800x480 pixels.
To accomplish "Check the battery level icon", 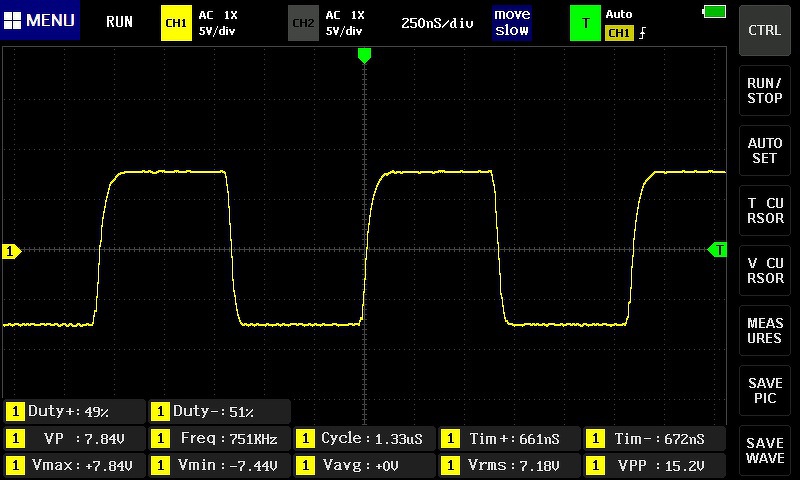I will coord(714,11).
